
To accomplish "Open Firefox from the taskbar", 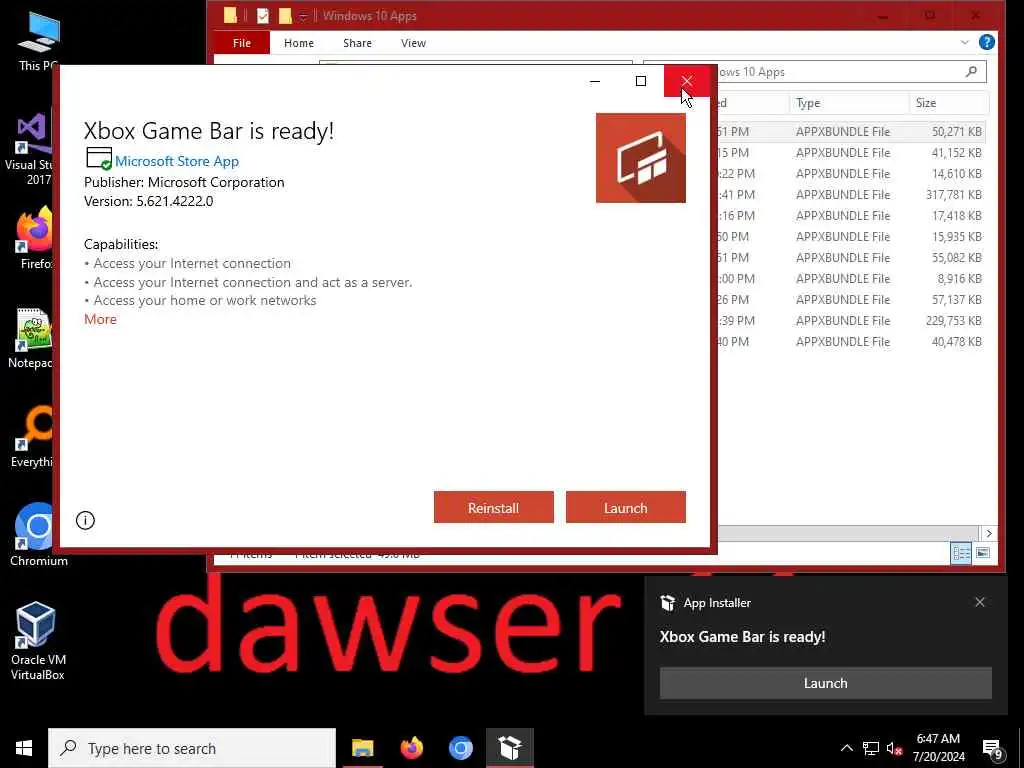I will 411,748.
